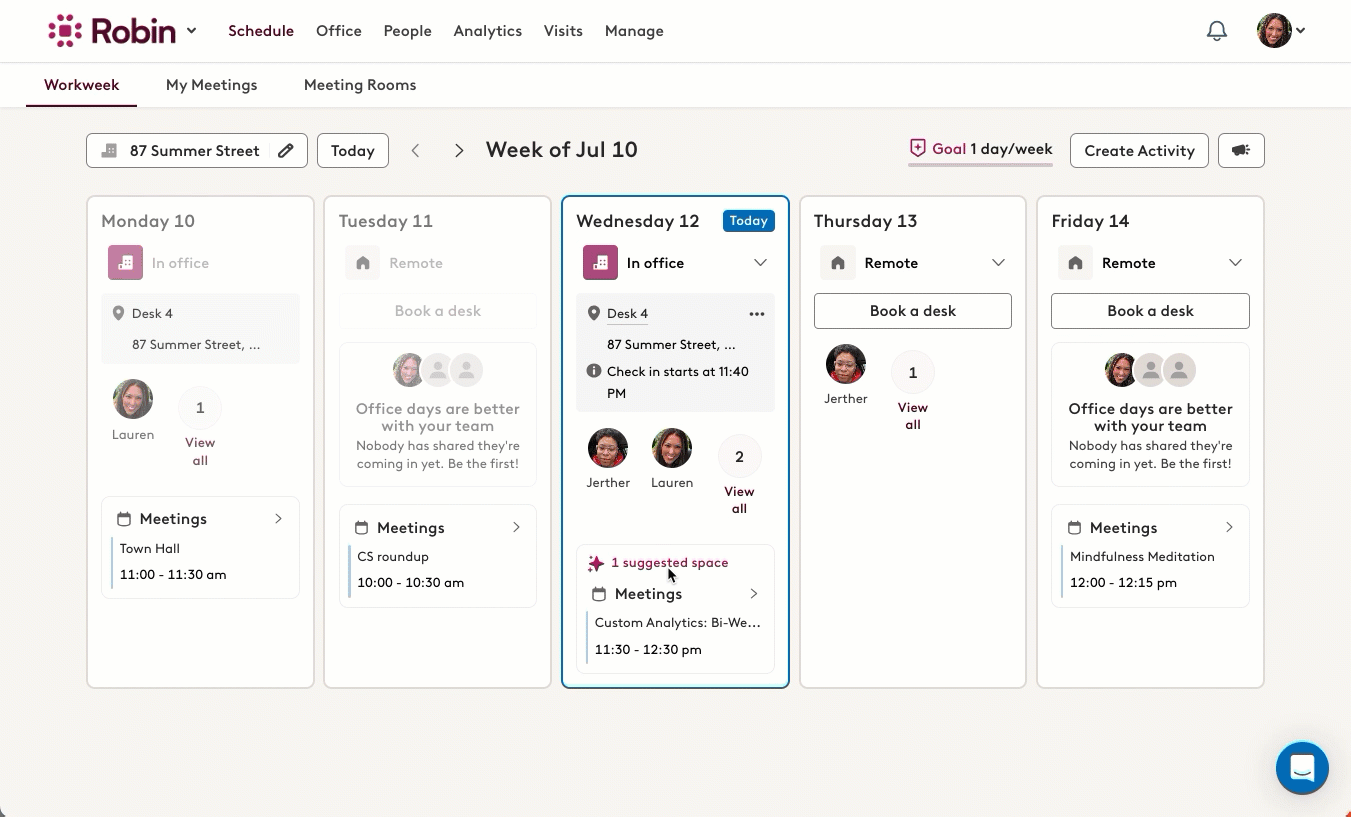Expand Tuesday's Meetings chevron
The height and width of the screenshot is (817, 1351).
516,527
